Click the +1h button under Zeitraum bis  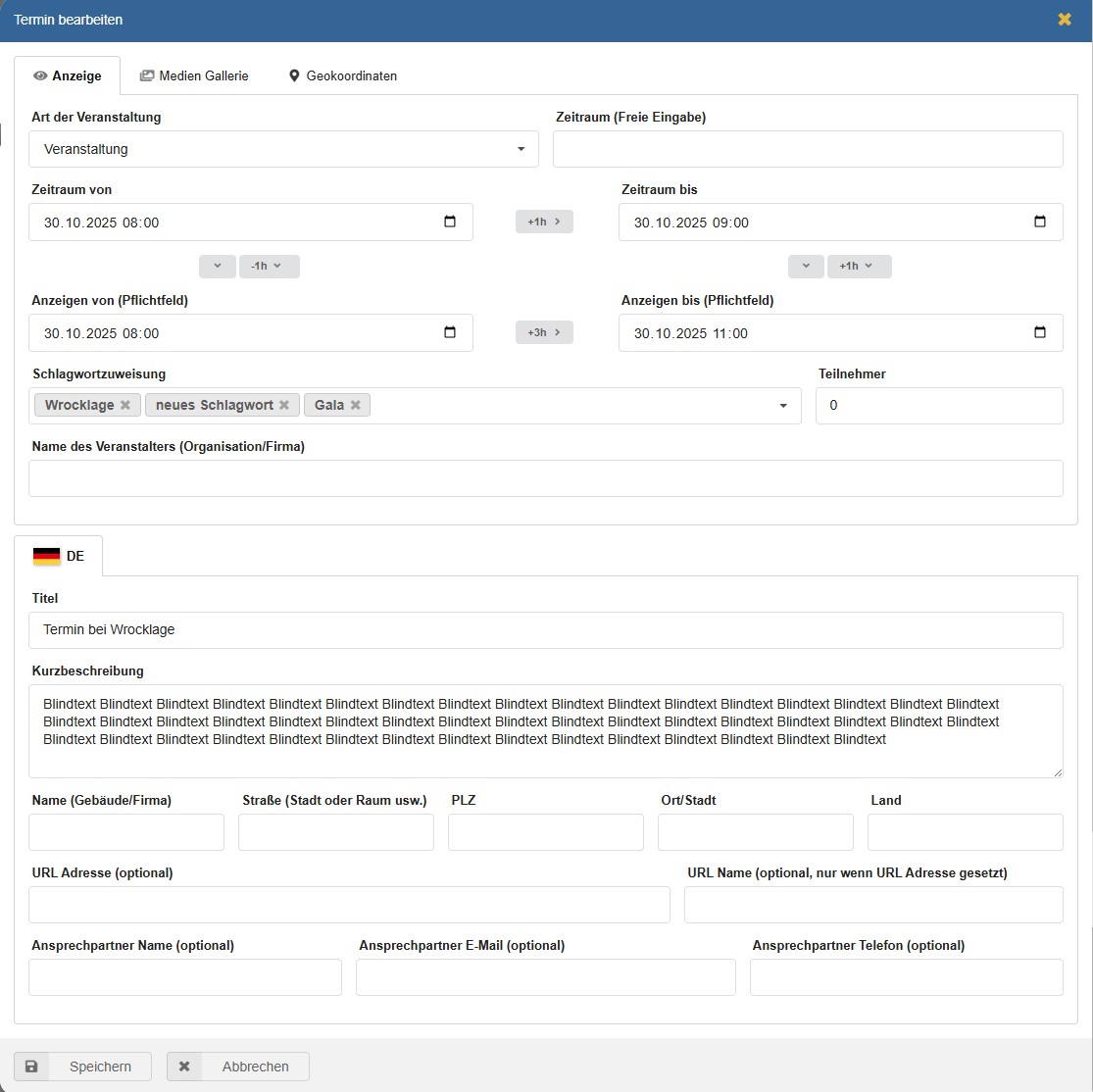click(859, 266)
